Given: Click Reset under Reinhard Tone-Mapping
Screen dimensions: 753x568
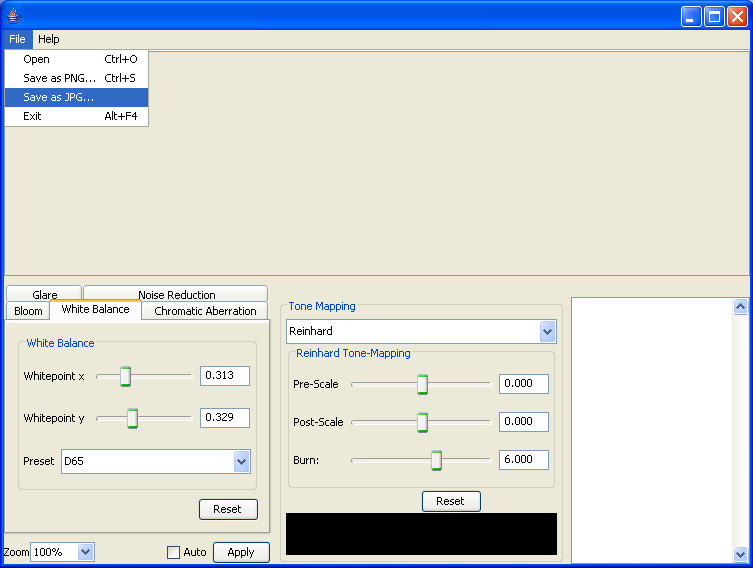Looking at the screenshot, I should [x=451, y=501].
